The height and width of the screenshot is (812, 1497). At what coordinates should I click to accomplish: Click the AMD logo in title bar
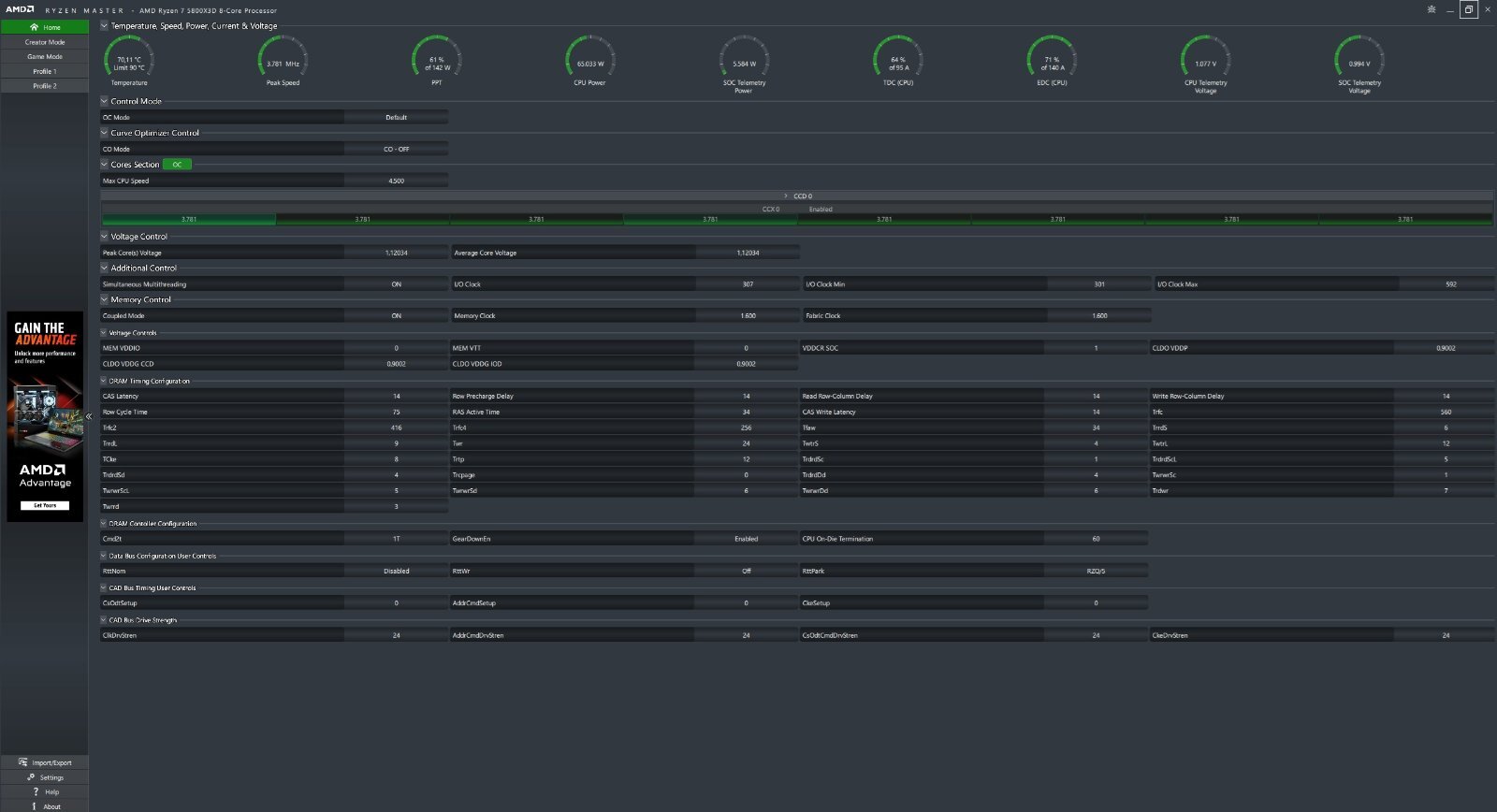coord(20,9)
